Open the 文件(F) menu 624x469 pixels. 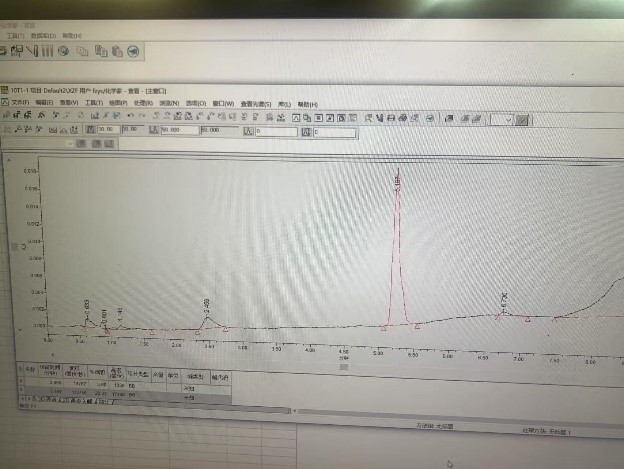[x=20, y=102]
